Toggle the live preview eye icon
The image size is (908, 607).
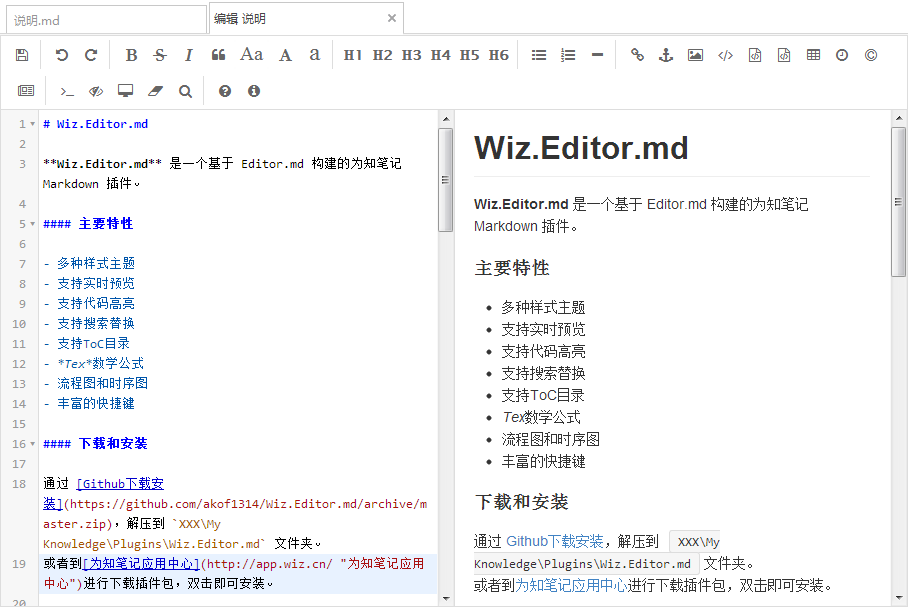[96, 91]
